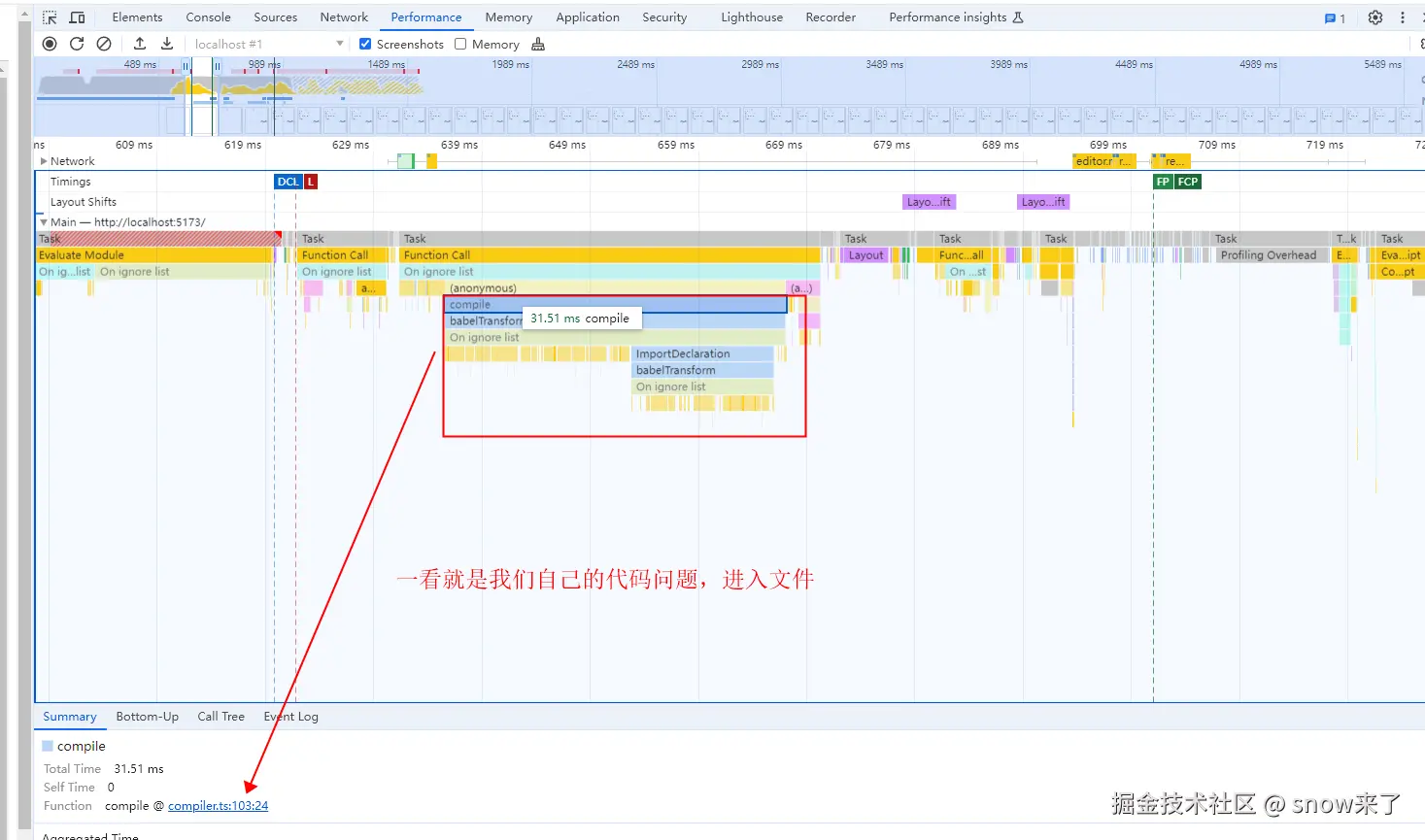The image size is (1425, 840).
Task: Open the Memory panel tab
Action: [509, 17]
